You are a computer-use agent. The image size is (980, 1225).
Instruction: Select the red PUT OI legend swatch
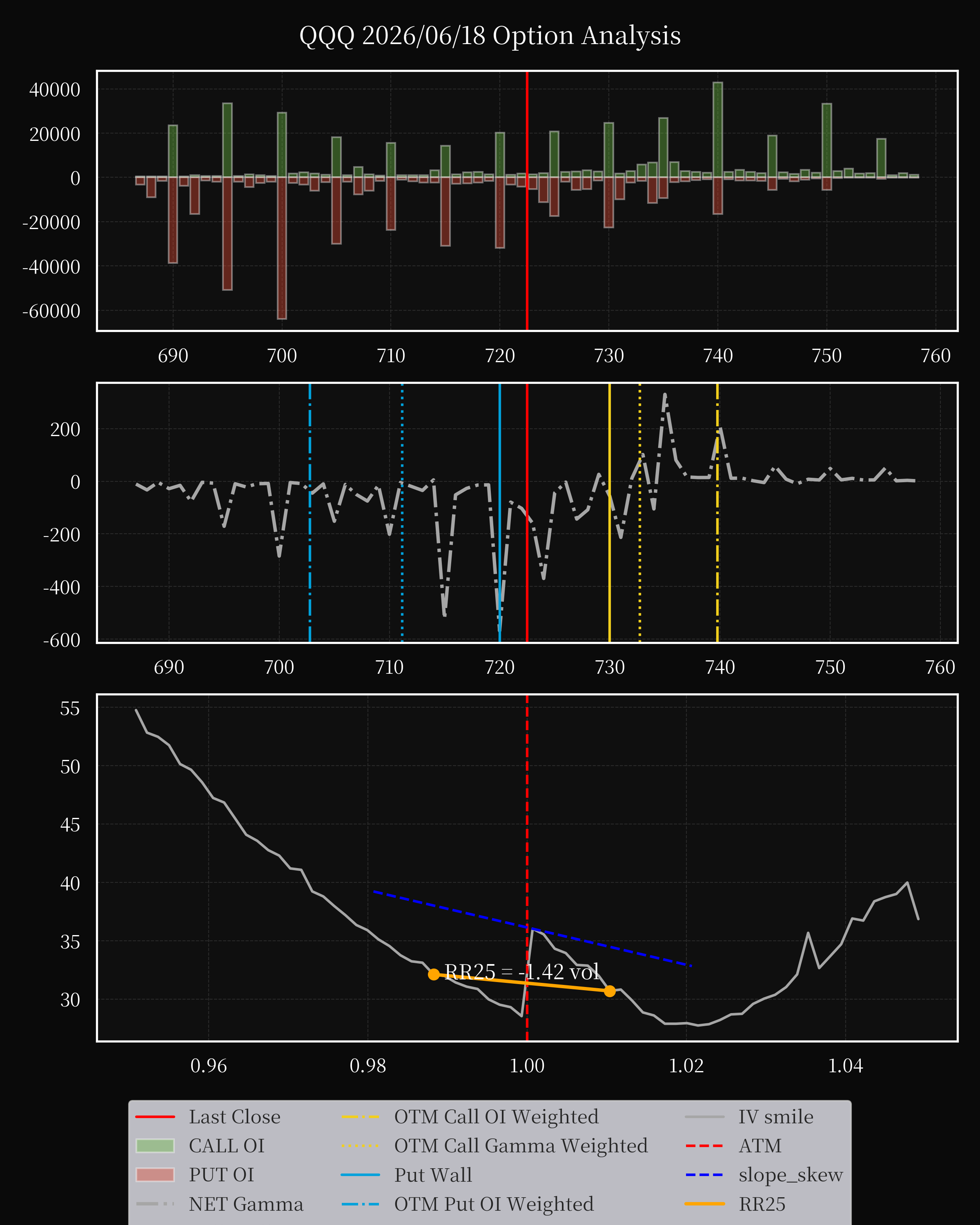coord(155,1174)
